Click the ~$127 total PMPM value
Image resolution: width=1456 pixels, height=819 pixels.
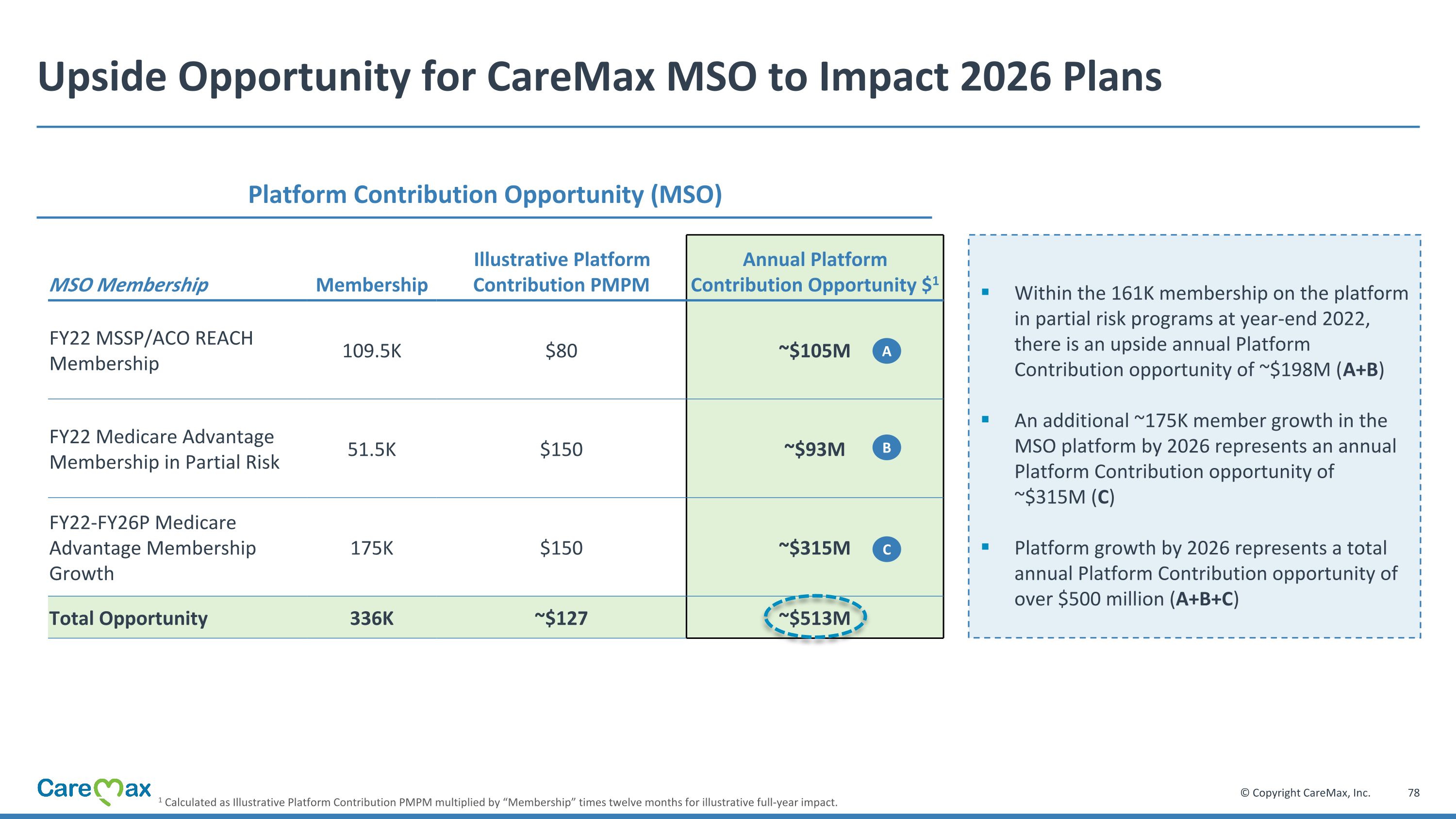(x=561, y=618)
